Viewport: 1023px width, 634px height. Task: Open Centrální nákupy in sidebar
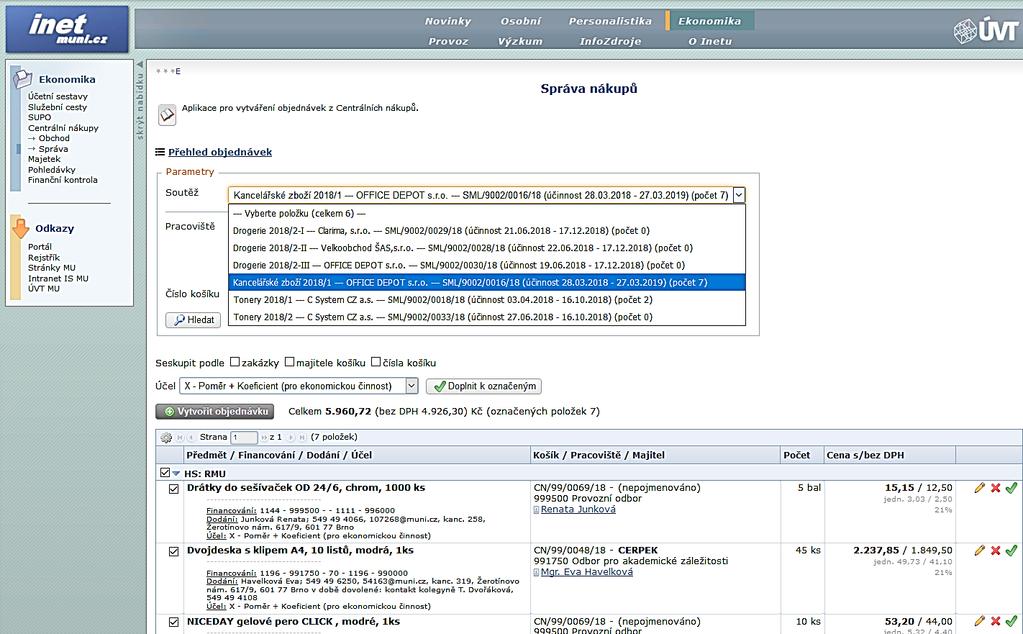pos(63,128)
